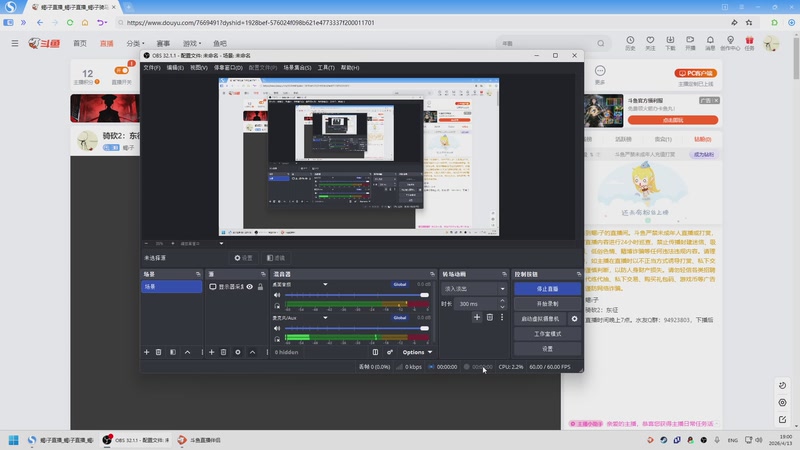The height and width of the screenshot is (450, 800).
Task: Decrease transition 时长 stepper down arrow
Action: pos(502,307)
